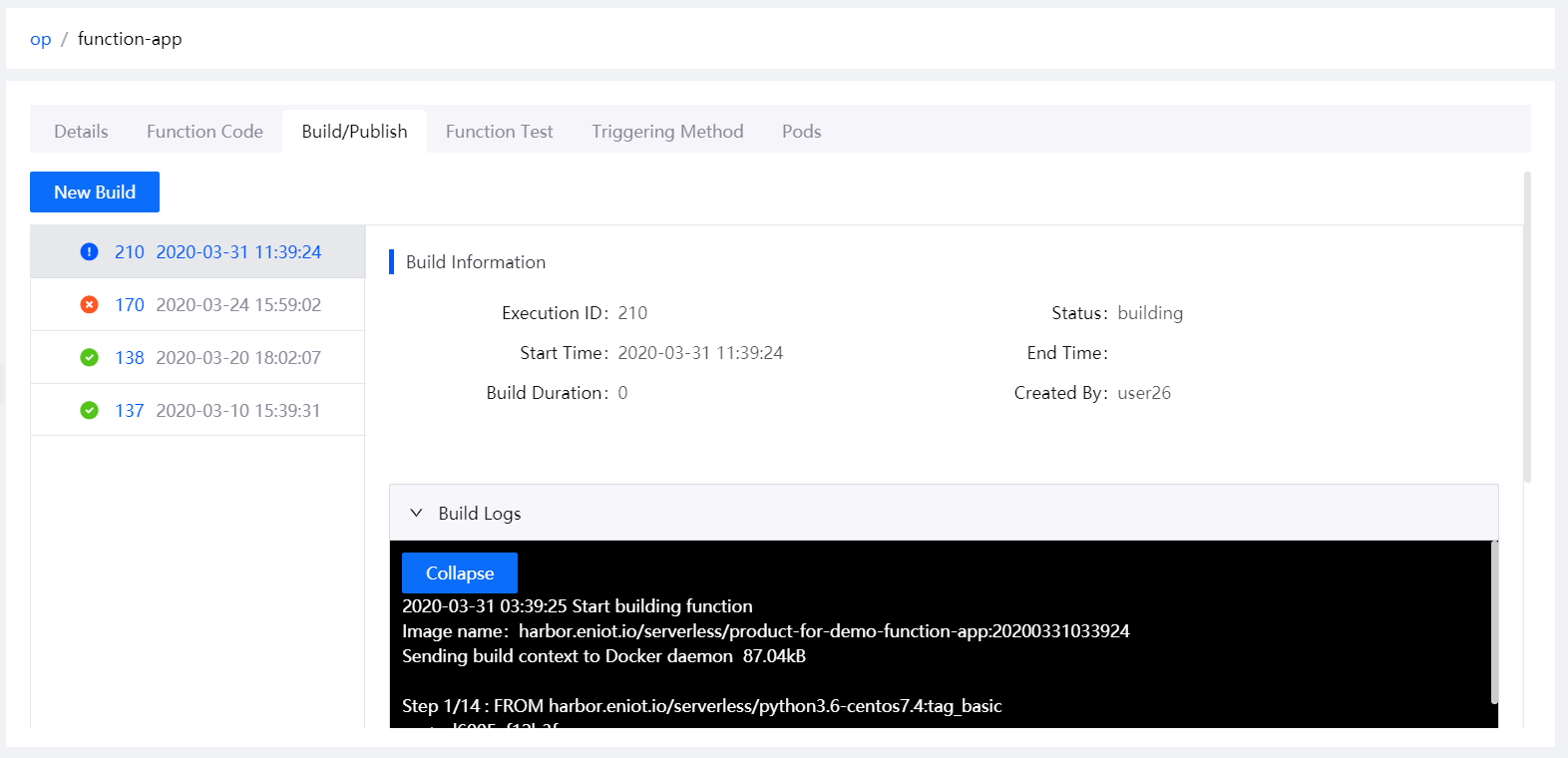Click the blue info status icon for build 210
Screen dimensions: 1568x758
[89, 252]
